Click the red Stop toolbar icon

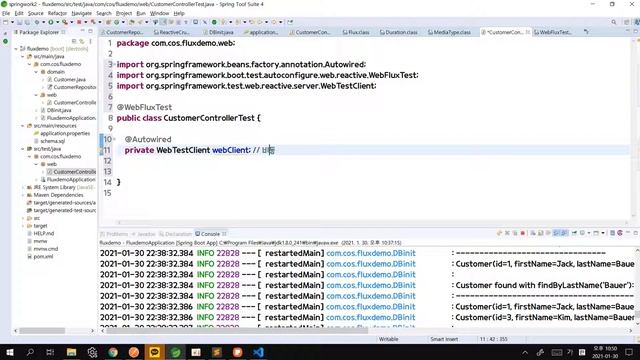[79, 22]
